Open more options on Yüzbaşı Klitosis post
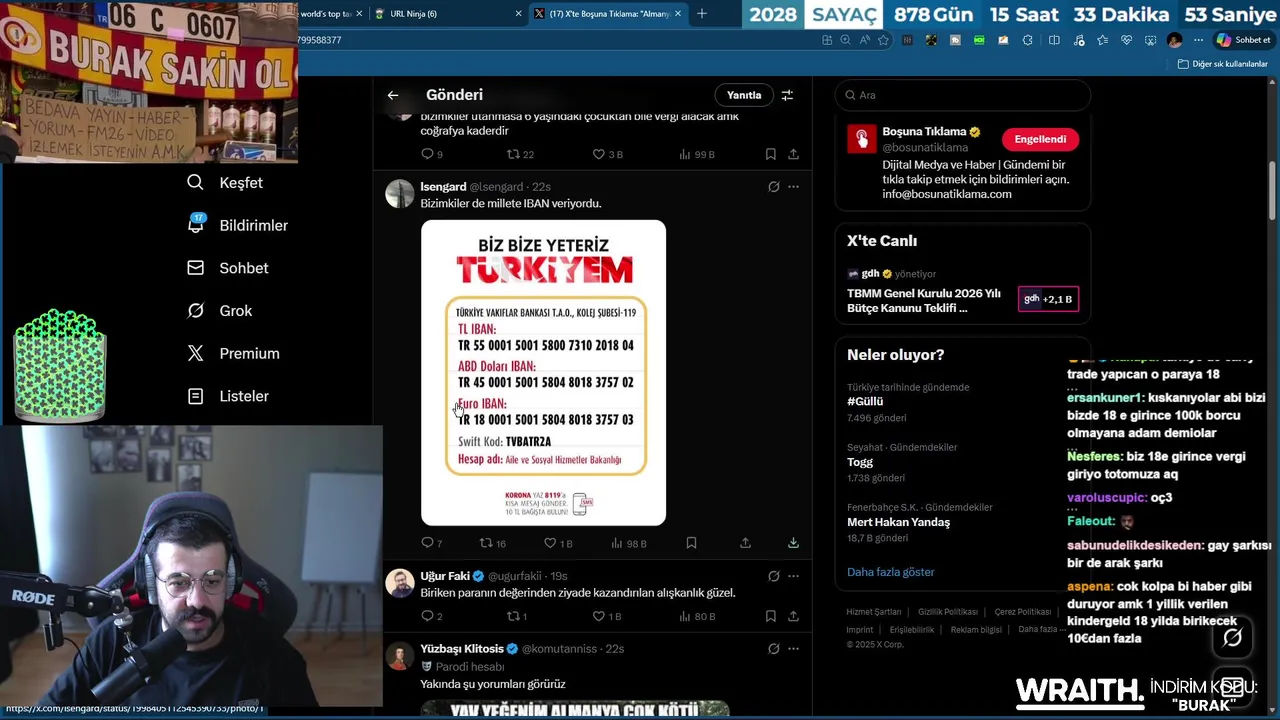Image resolution: width=1280 pixels, height=720 pixels. point(793,649)
